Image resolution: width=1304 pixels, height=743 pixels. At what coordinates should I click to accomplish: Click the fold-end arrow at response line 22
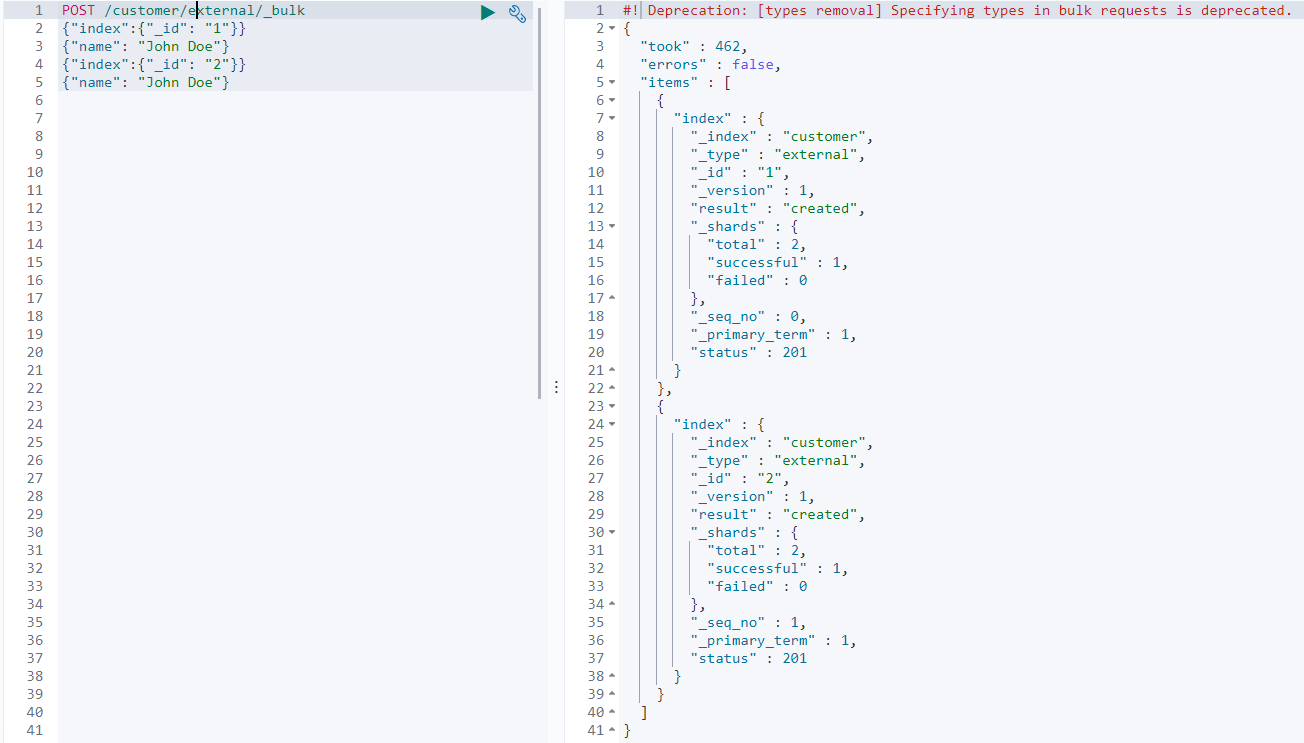[612, 388]
